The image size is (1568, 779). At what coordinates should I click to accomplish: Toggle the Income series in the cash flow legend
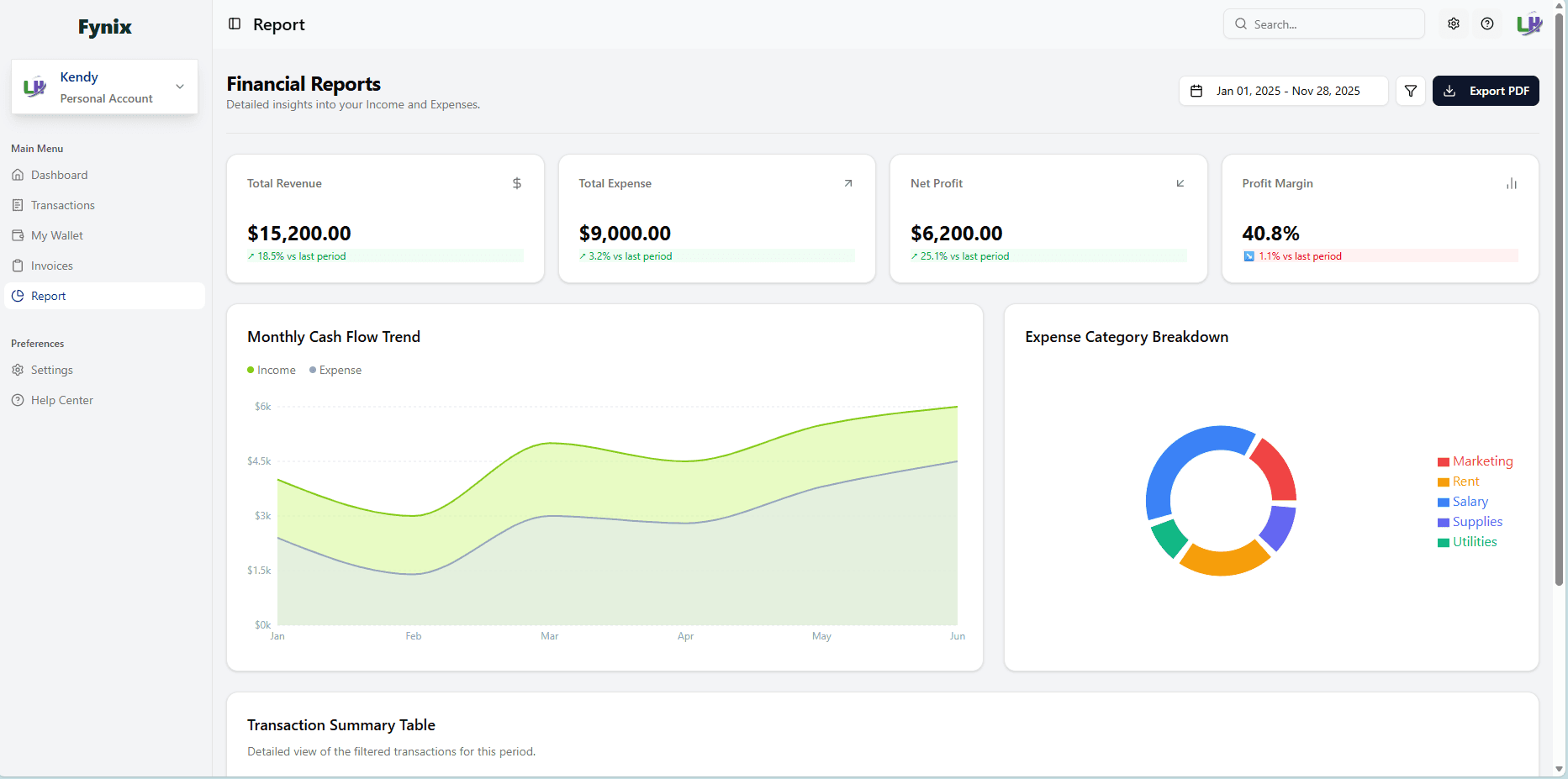pyautogui.click(x=271, y=370)
